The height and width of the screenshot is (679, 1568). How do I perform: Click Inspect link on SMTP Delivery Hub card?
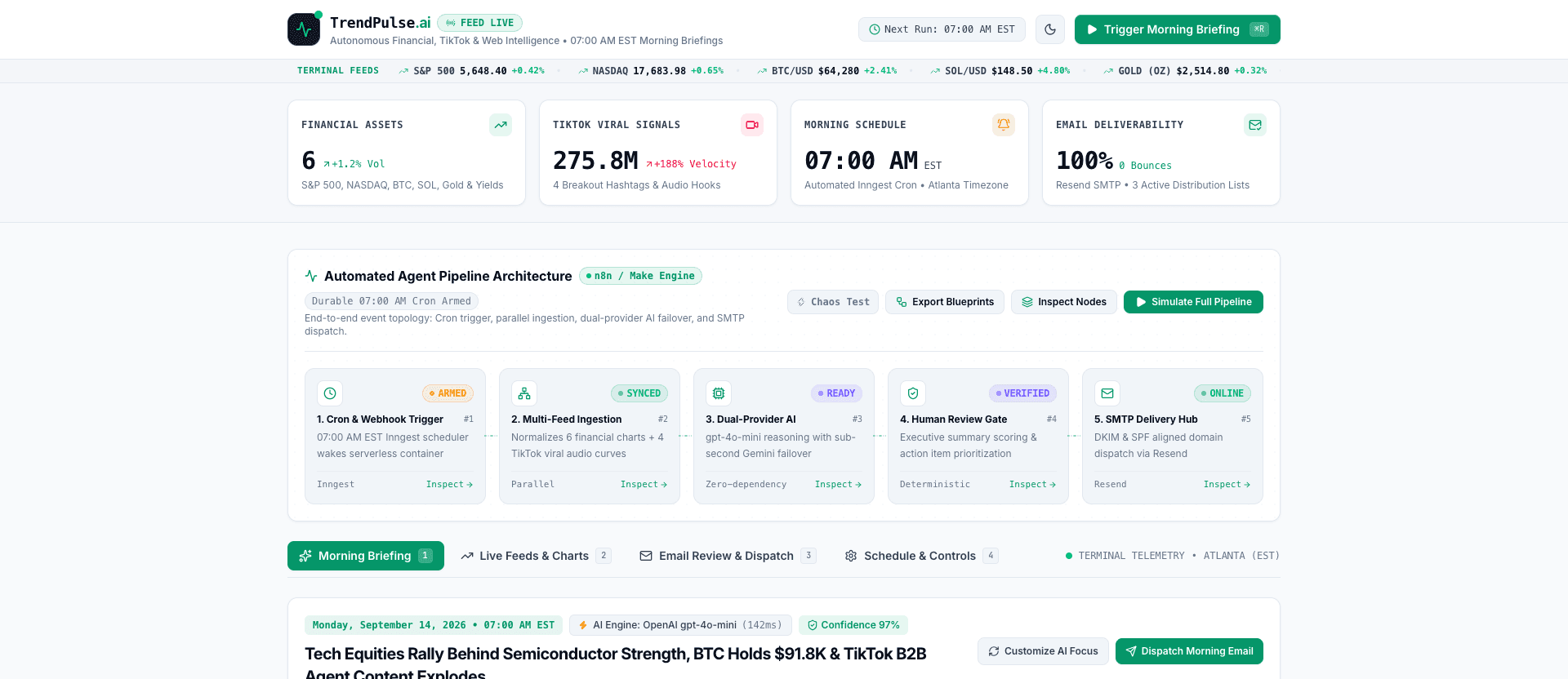[1227, 485]
